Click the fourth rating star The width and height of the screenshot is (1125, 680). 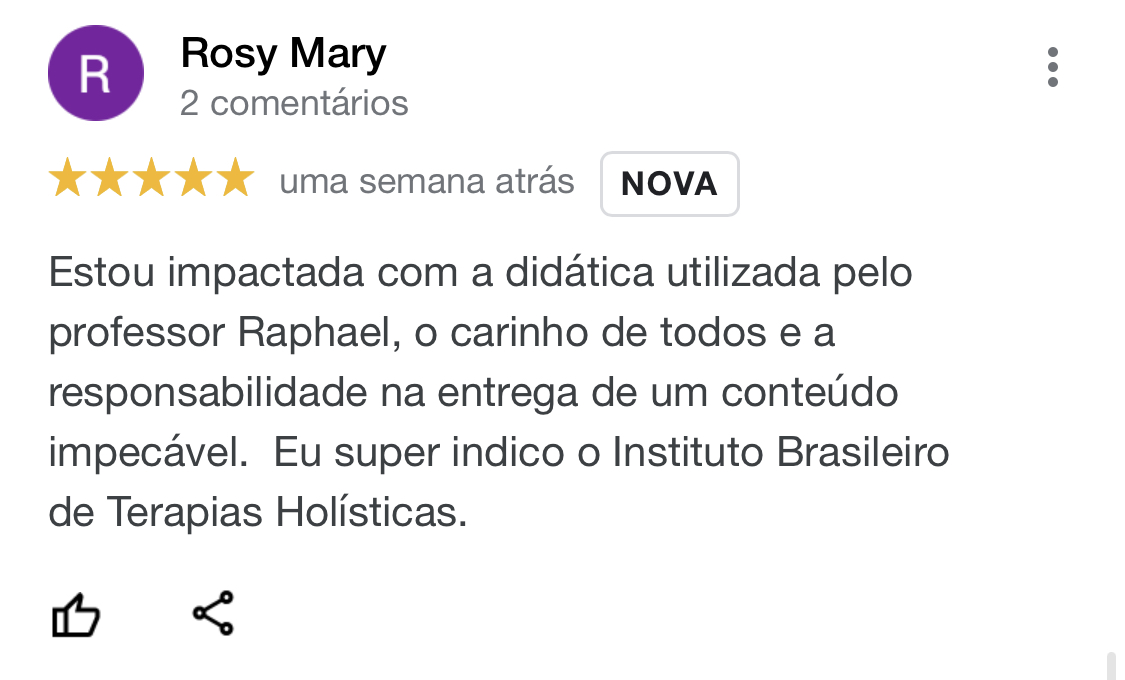click(x=194, y=180)
